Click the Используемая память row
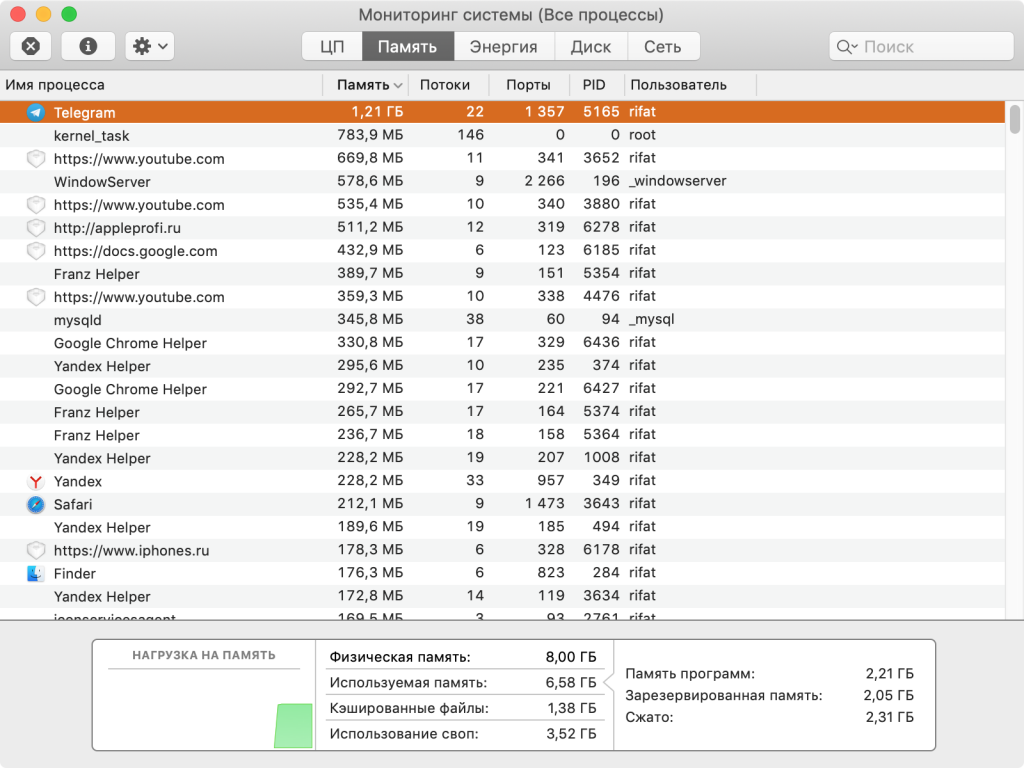 point(462,682)
